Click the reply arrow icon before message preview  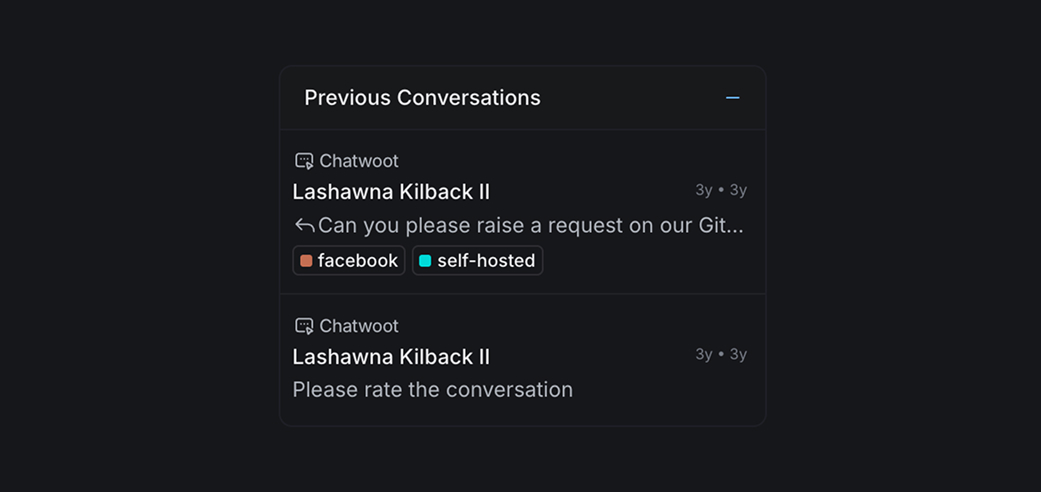[x=305, y=226]
